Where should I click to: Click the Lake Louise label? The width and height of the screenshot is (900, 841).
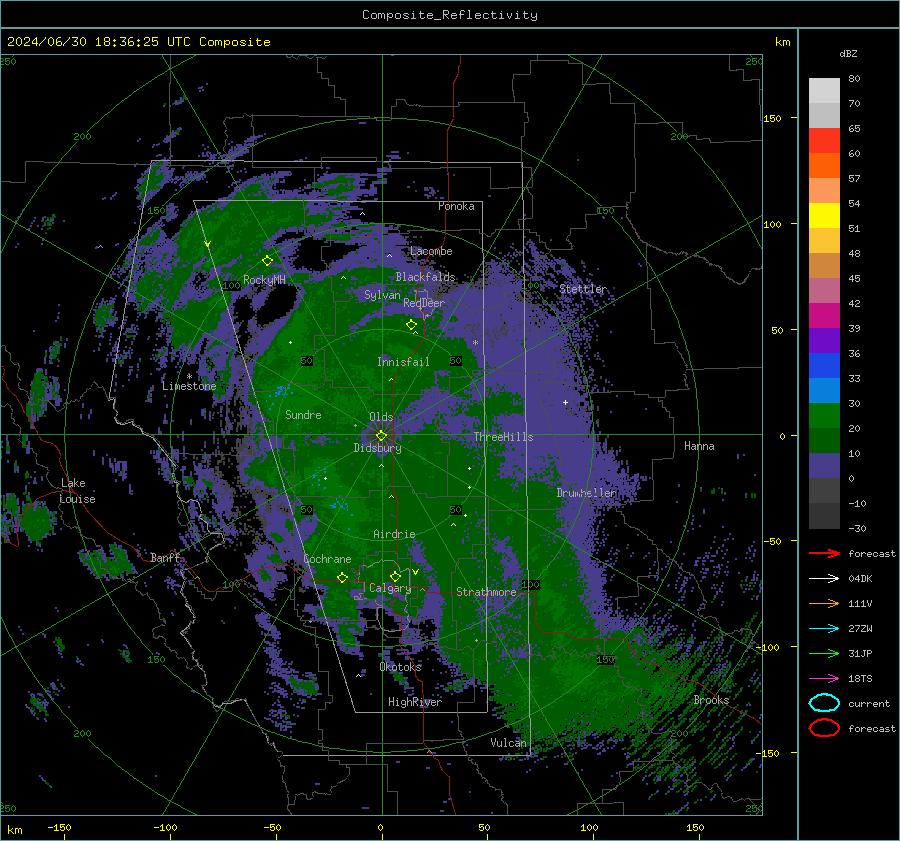77,491
